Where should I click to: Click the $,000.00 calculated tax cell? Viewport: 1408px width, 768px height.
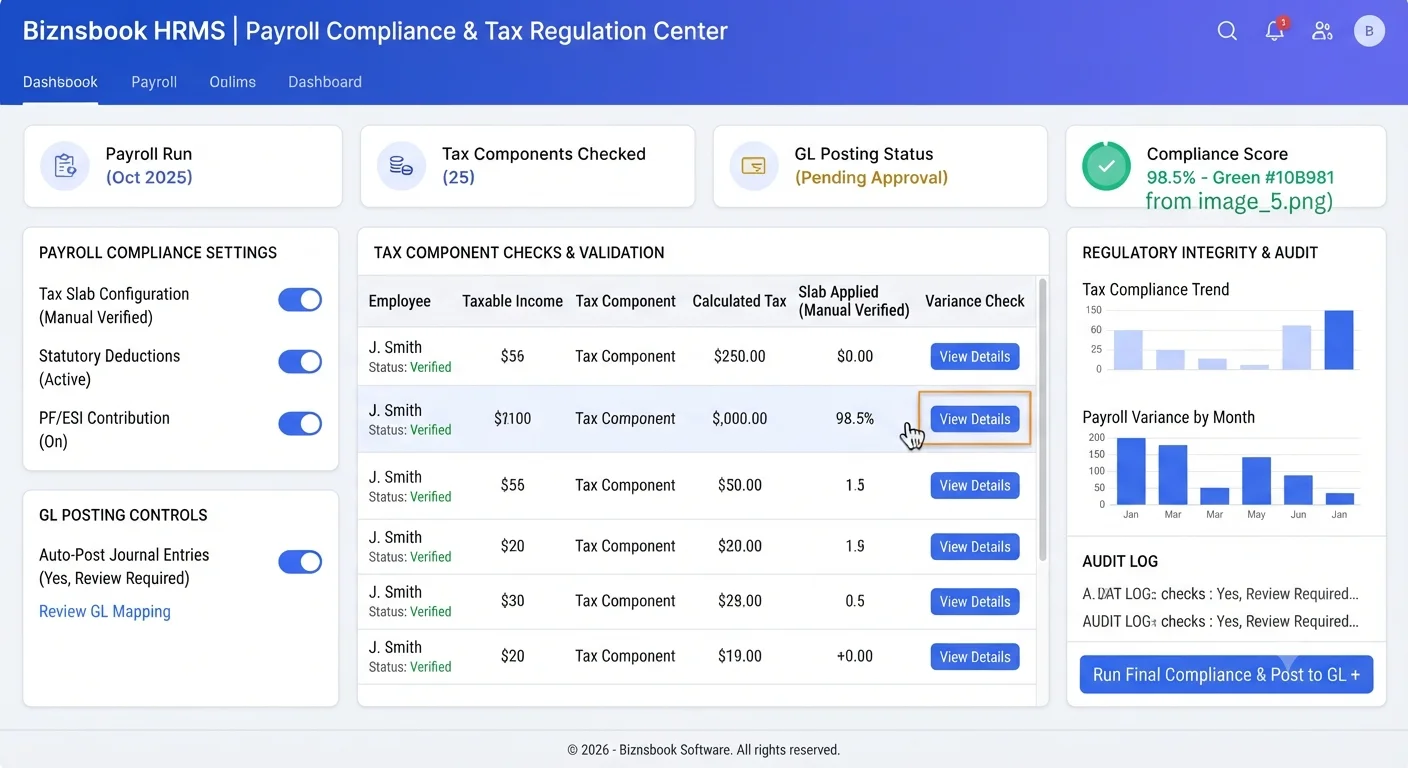tap(740, 419)
